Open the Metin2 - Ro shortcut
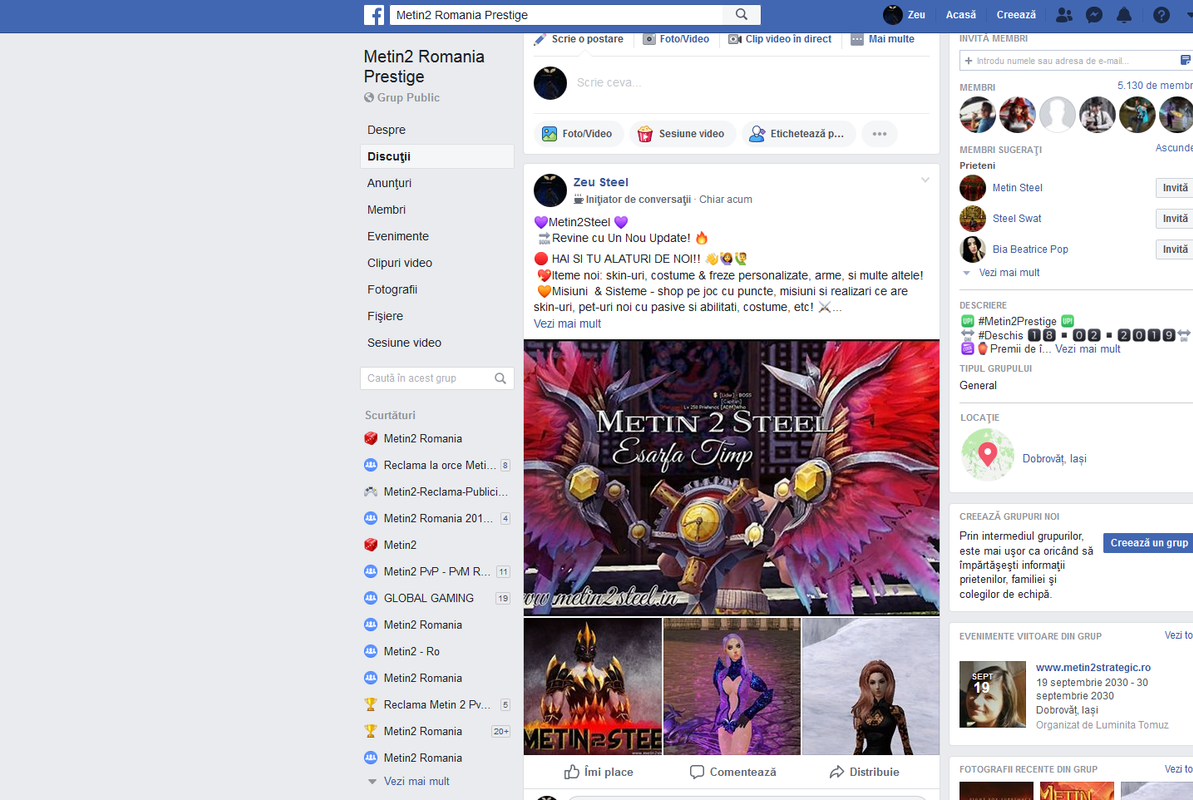Screen dimensions: 1193x800 [x=412, y=652]
